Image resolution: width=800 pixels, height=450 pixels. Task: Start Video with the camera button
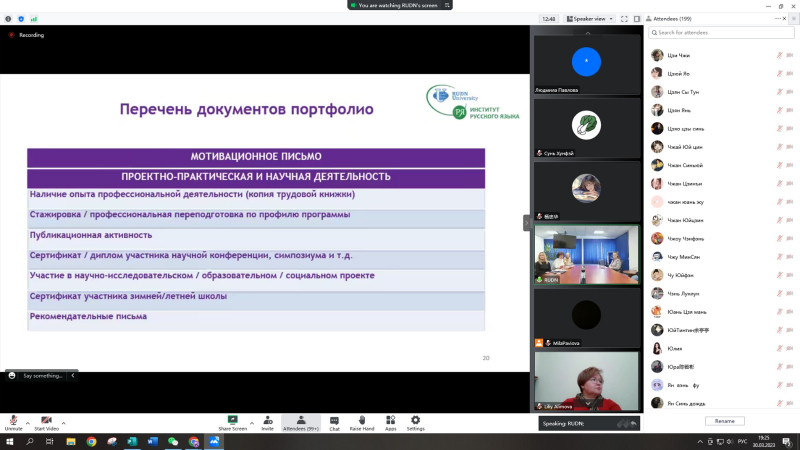click(46, 421)
